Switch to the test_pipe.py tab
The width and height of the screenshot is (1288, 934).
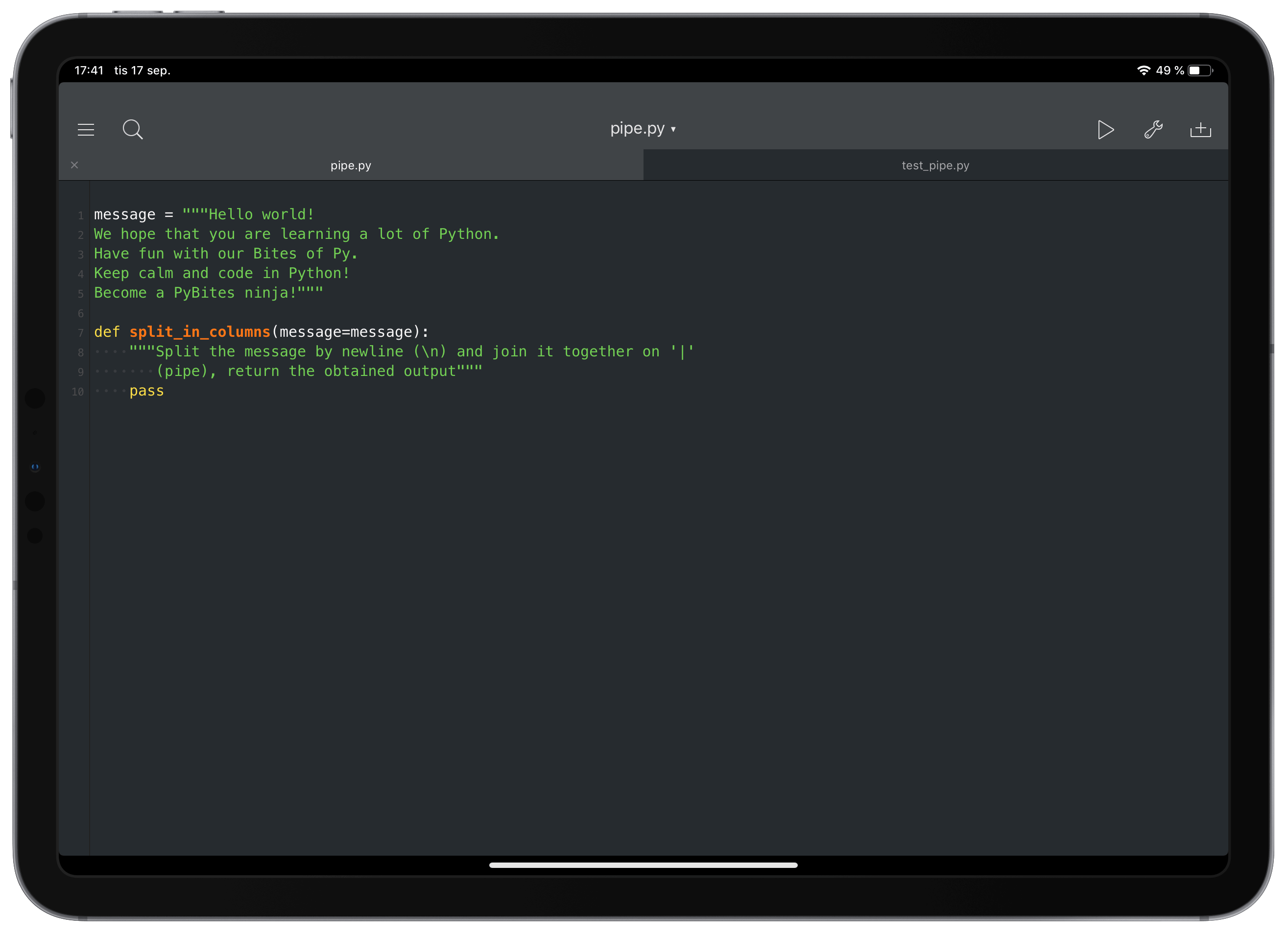935,165
